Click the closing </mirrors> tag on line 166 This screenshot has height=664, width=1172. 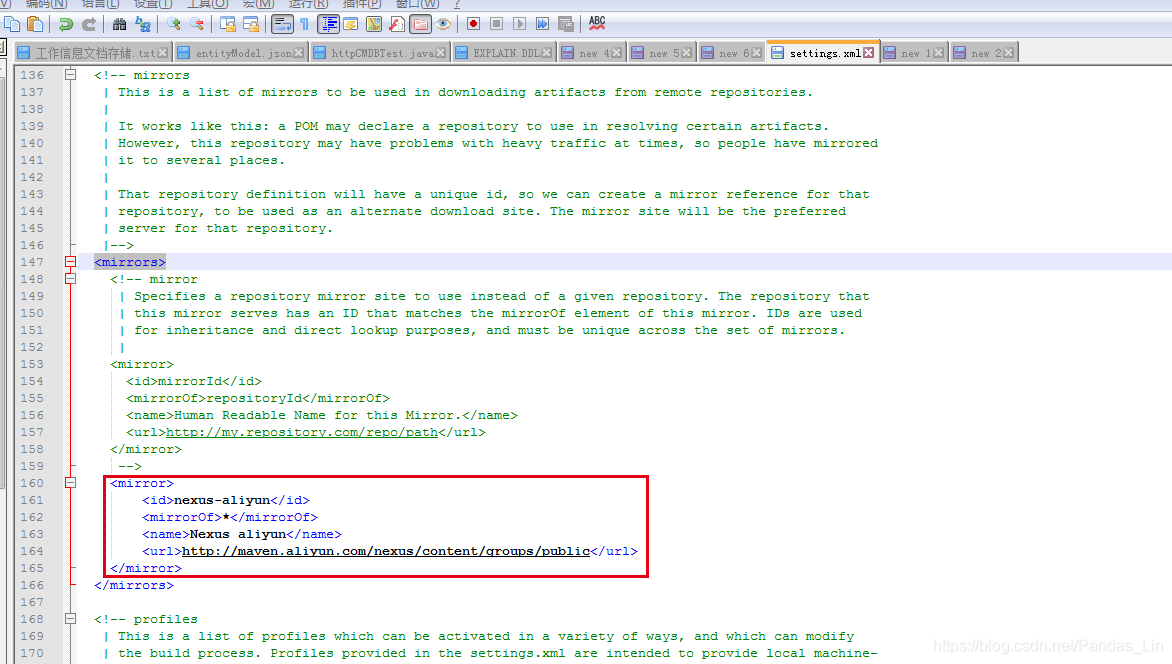pos(134,585)
